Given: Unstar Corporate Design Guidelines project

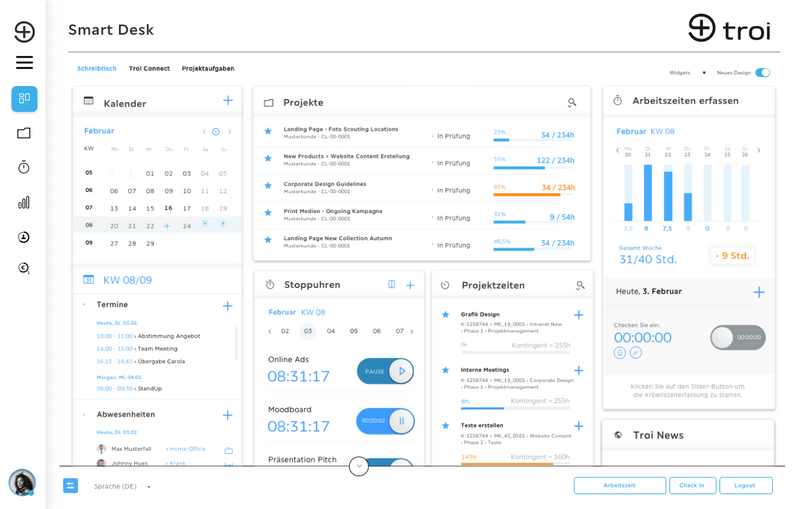Looking at the screenshot, I should pos(268,186).
